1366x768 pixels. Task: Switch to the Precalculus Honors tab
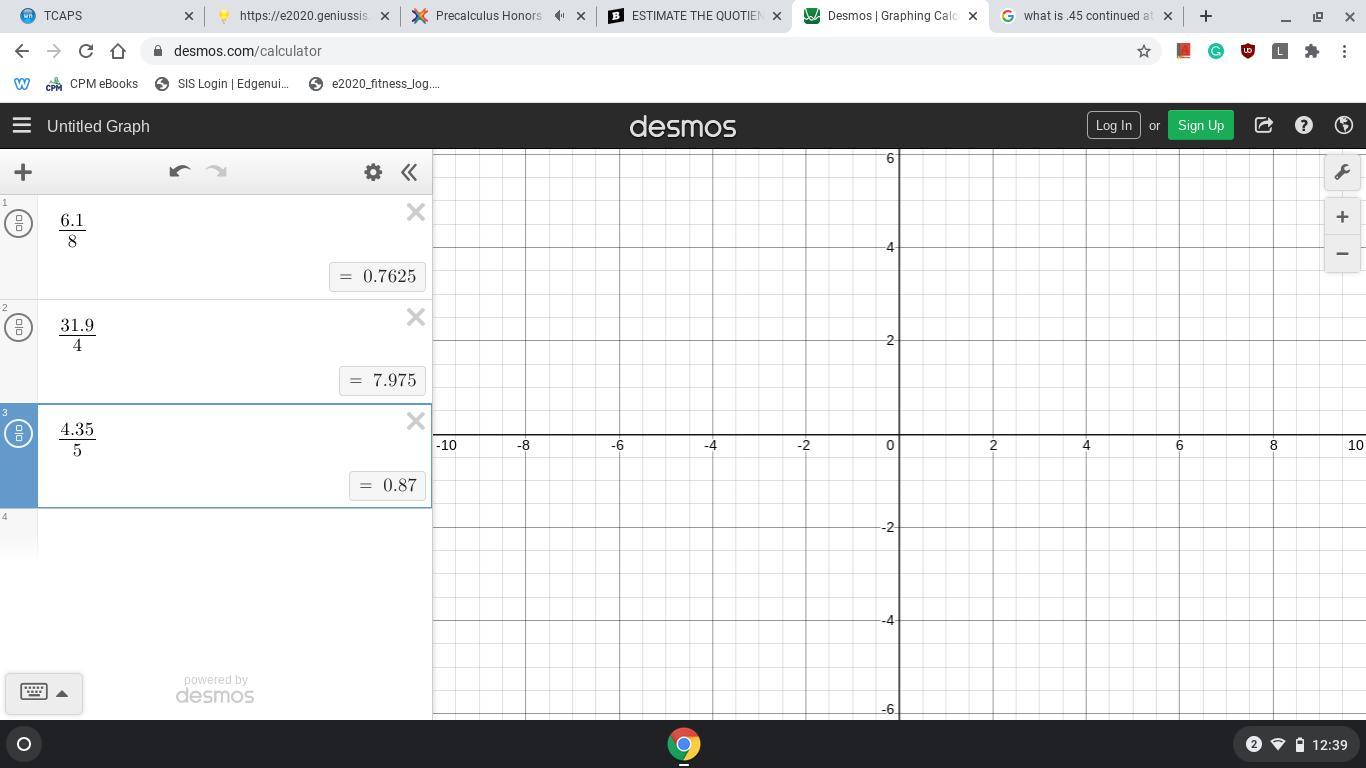coord(480,15)
